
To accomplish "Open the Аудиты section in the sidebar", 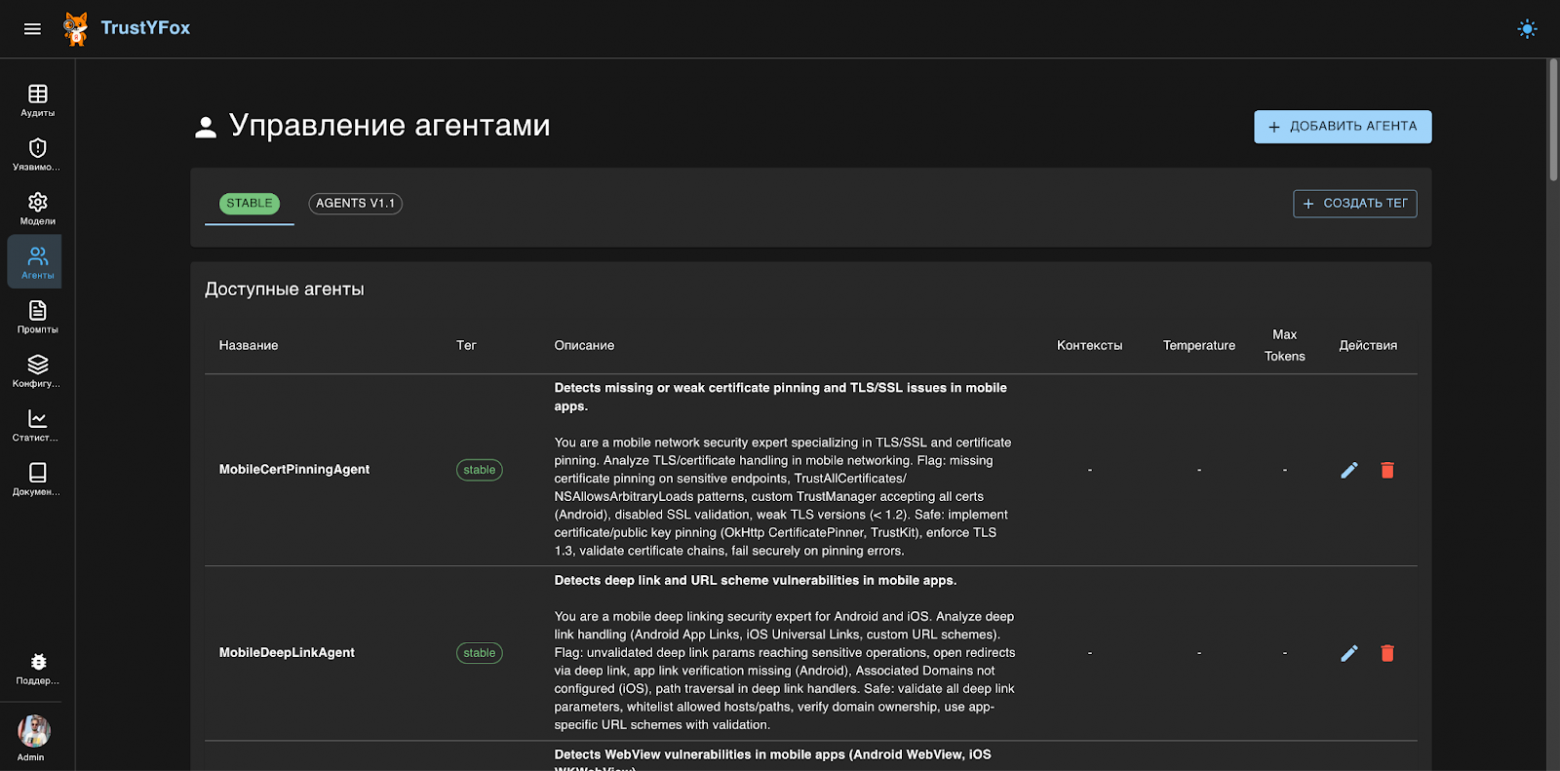I will (37, 98).
